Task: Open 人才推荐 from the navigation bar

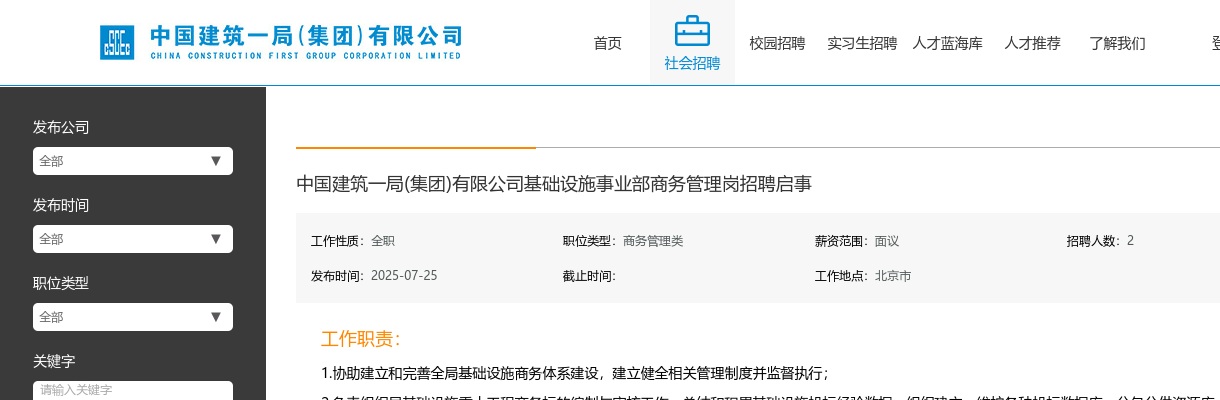Action: (1032, 43)
